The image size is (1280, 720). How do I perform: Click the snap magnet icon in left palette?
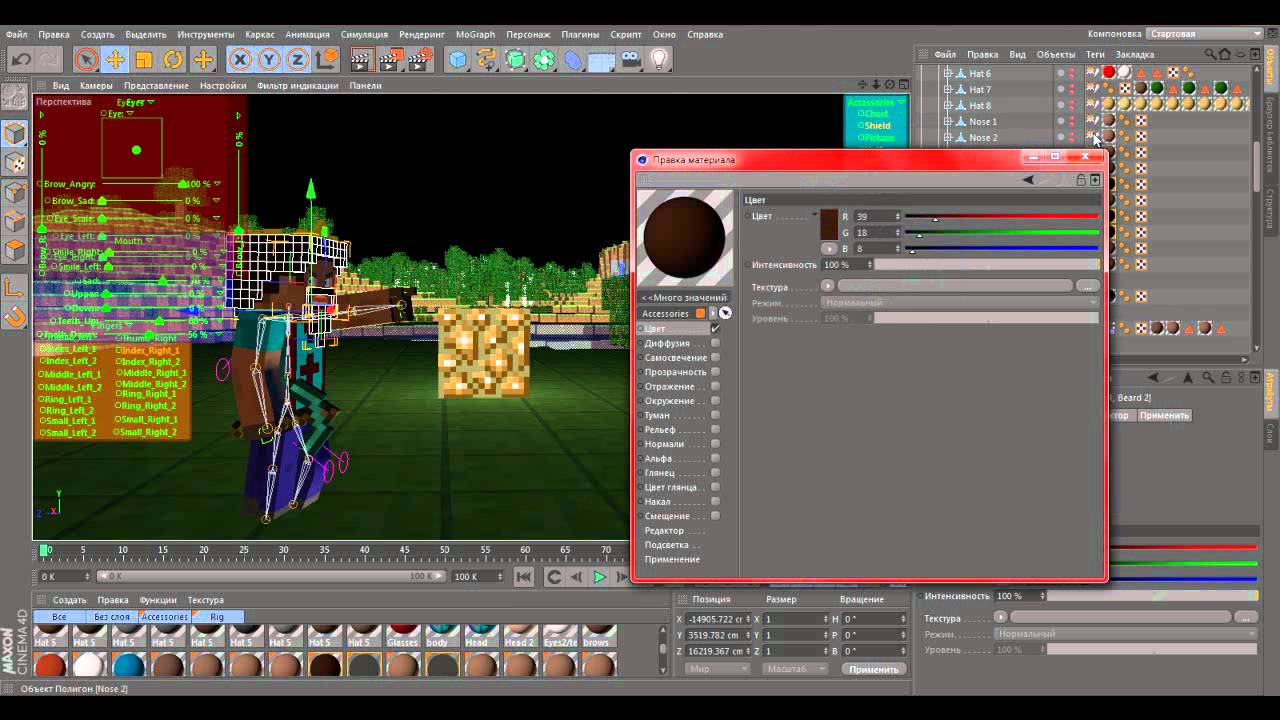pos(15,316)
